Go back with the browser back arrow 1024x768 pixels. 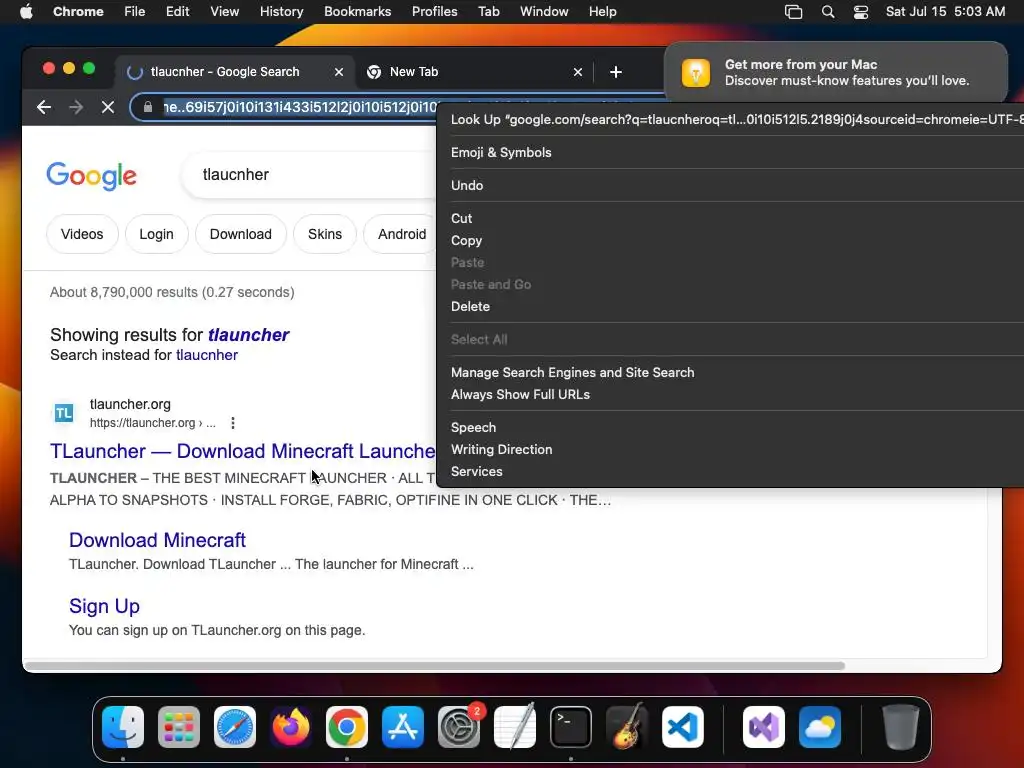pos(44,107)
